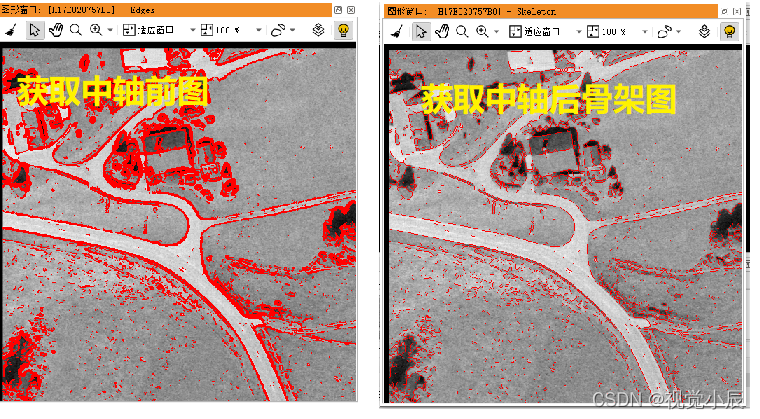Click the layers stack icon in Skeleton window
This screenshot has height=419, width=760.
[x=704, y=32]
